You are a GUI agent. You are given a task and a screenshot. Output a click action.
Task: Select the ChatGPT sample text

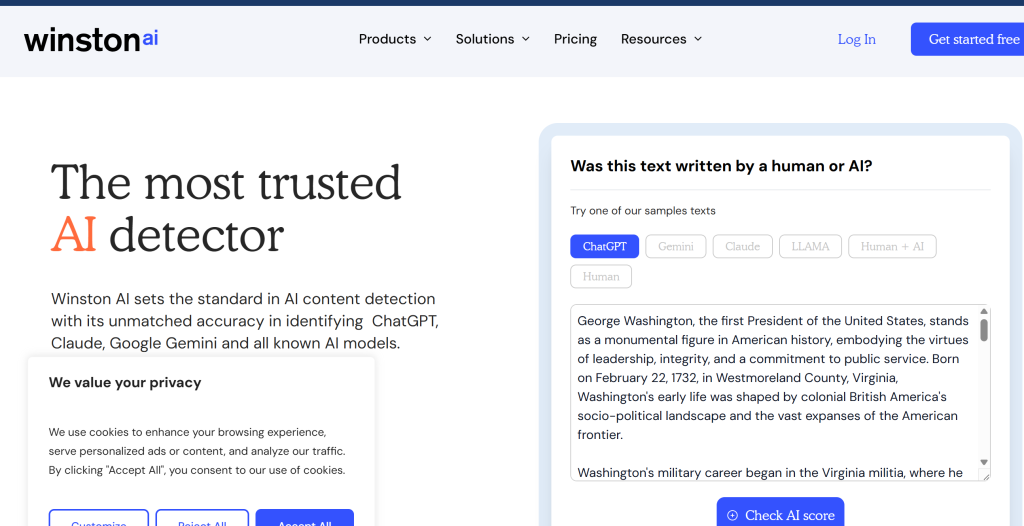pyautogui.click(x=604, y=246)
